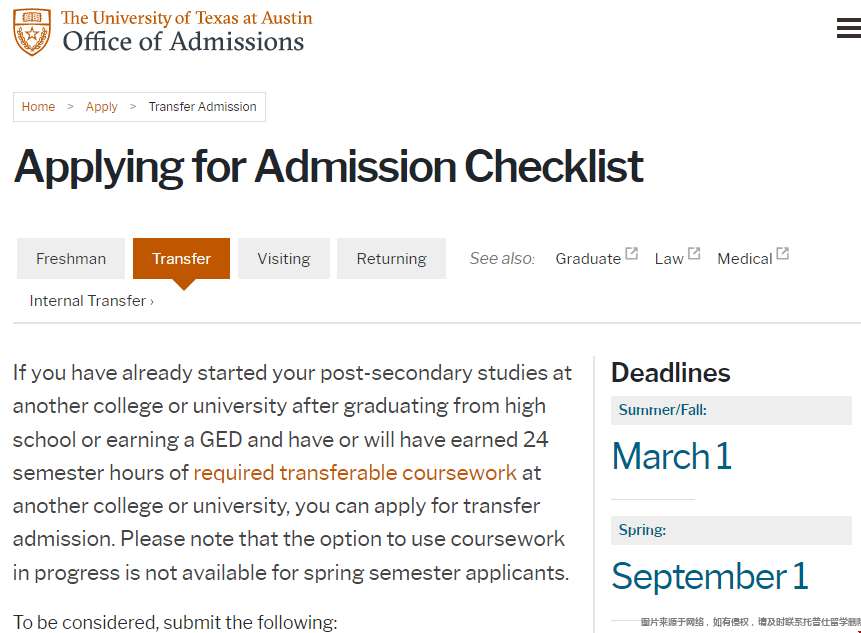Click the UT Austin shield logo
The width and height of the screenshot is (861, 633).
tap(32, 31)
